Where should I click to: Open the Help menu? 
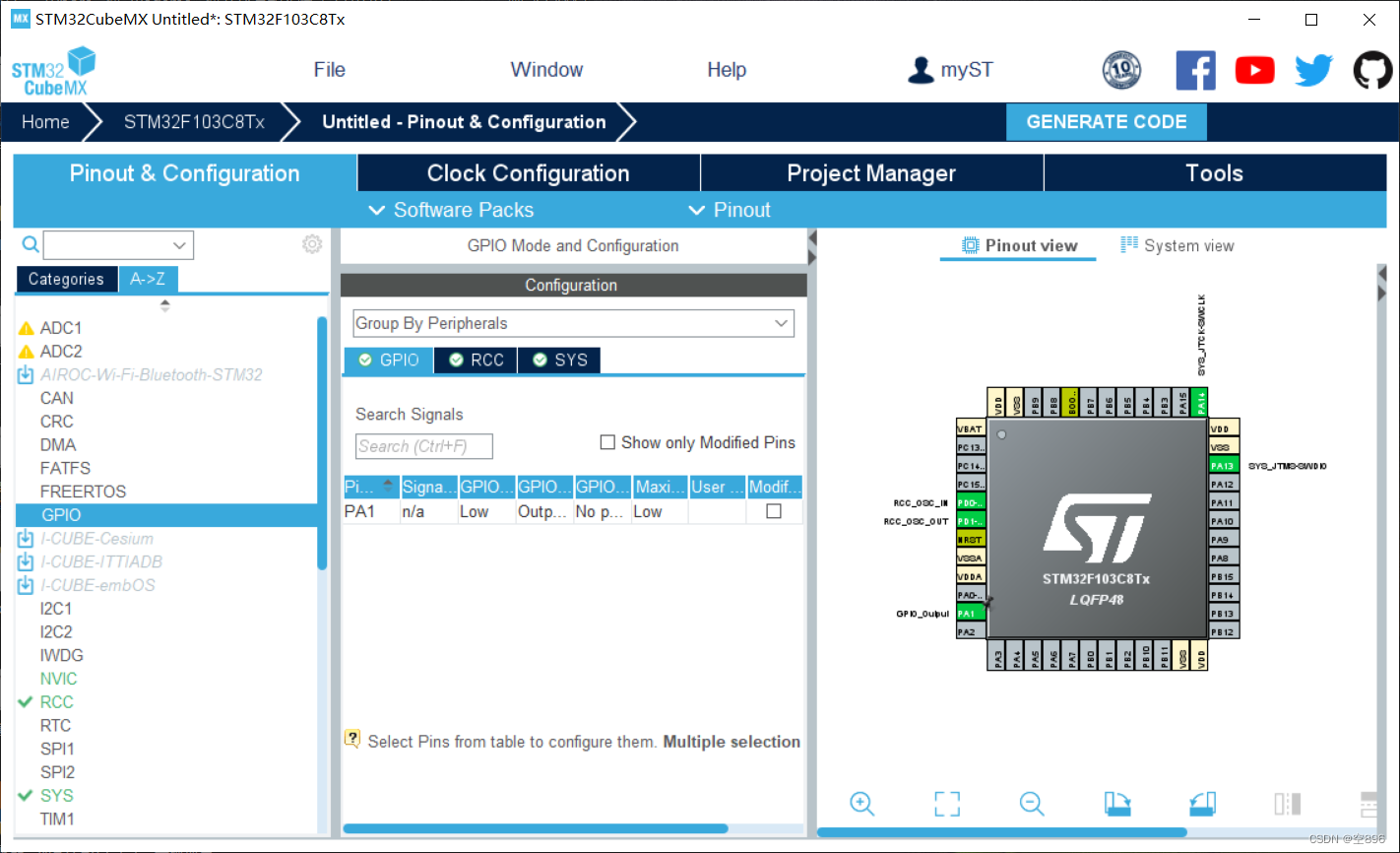point(727,70)
